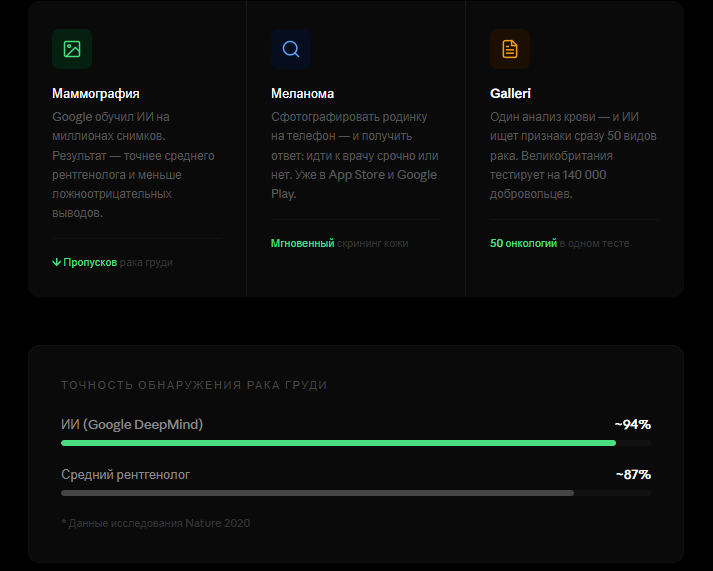This screenshot has height=571, width=713.
Task: Click the green image icon above Маммография
Action: coord(72,49)
